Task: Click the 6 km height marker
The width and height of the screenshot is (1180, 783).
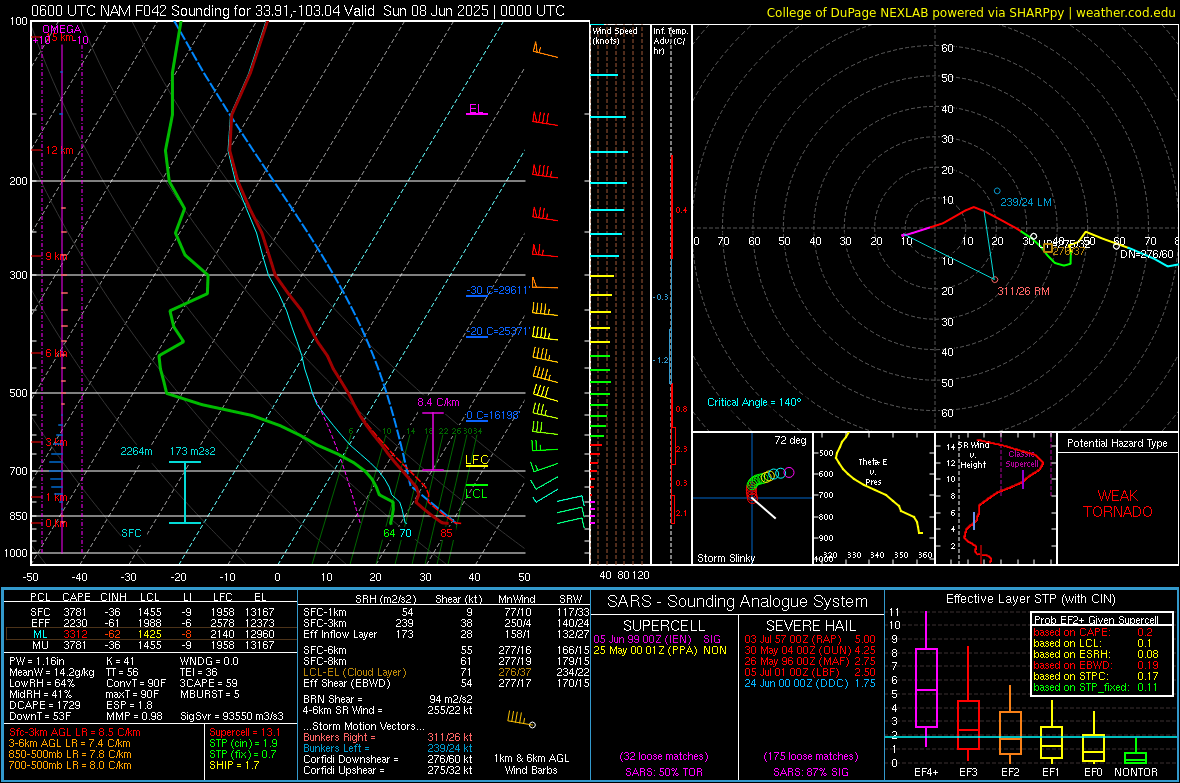Action: click(x=56, y=353)
